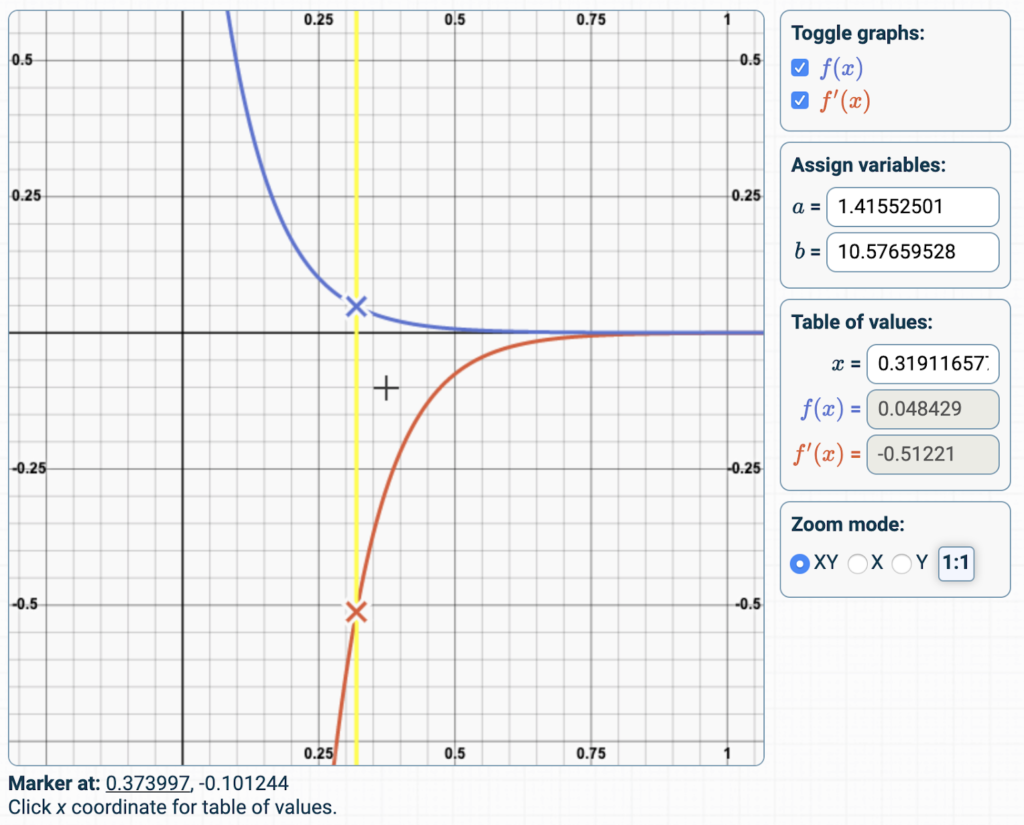
Task: Toggle visibility of the f(x) graph
Action: click(x=799, y=67)
